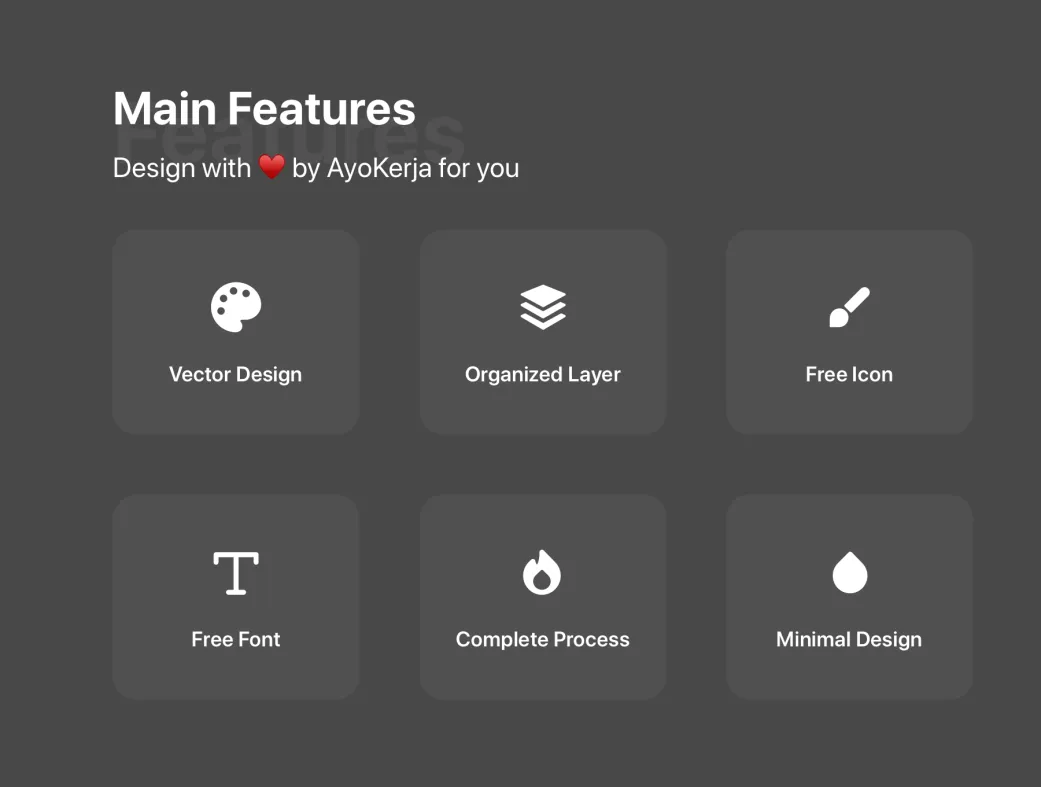Image resolution: width=1041 pixels, height=787 pixels.
Task: Select the Free Icon label
Action: click(849, 375)
